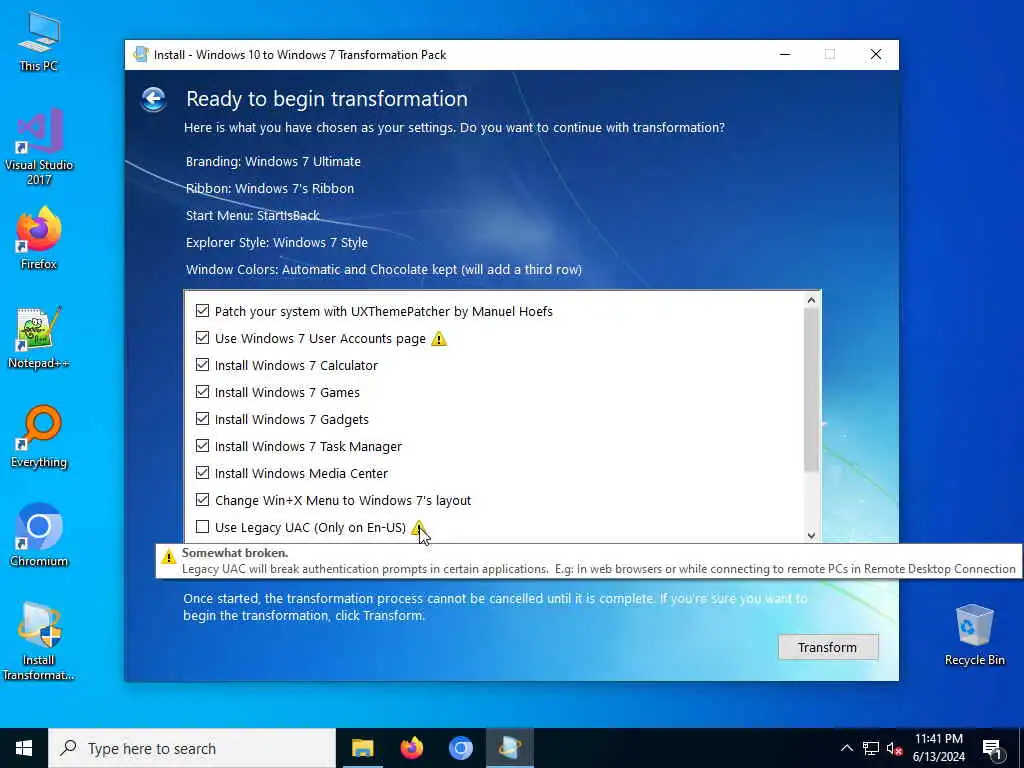Click the Transform button
The width and height of the screenshot is (1024, 768).
coord(827,647)
